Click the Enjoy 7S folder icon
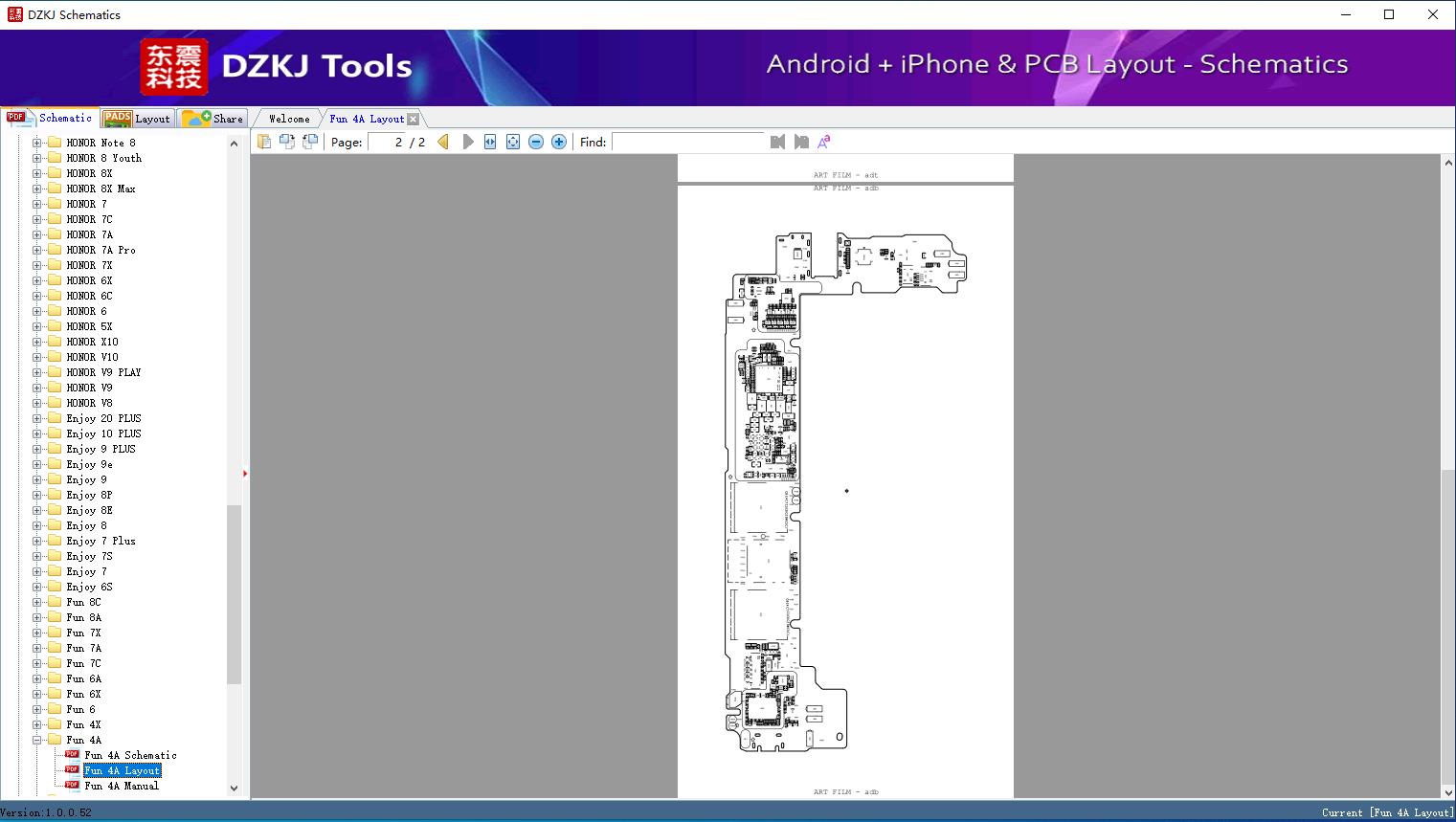Image resolution: width=1456 pixels, height=822 pixels. point(55,556)
